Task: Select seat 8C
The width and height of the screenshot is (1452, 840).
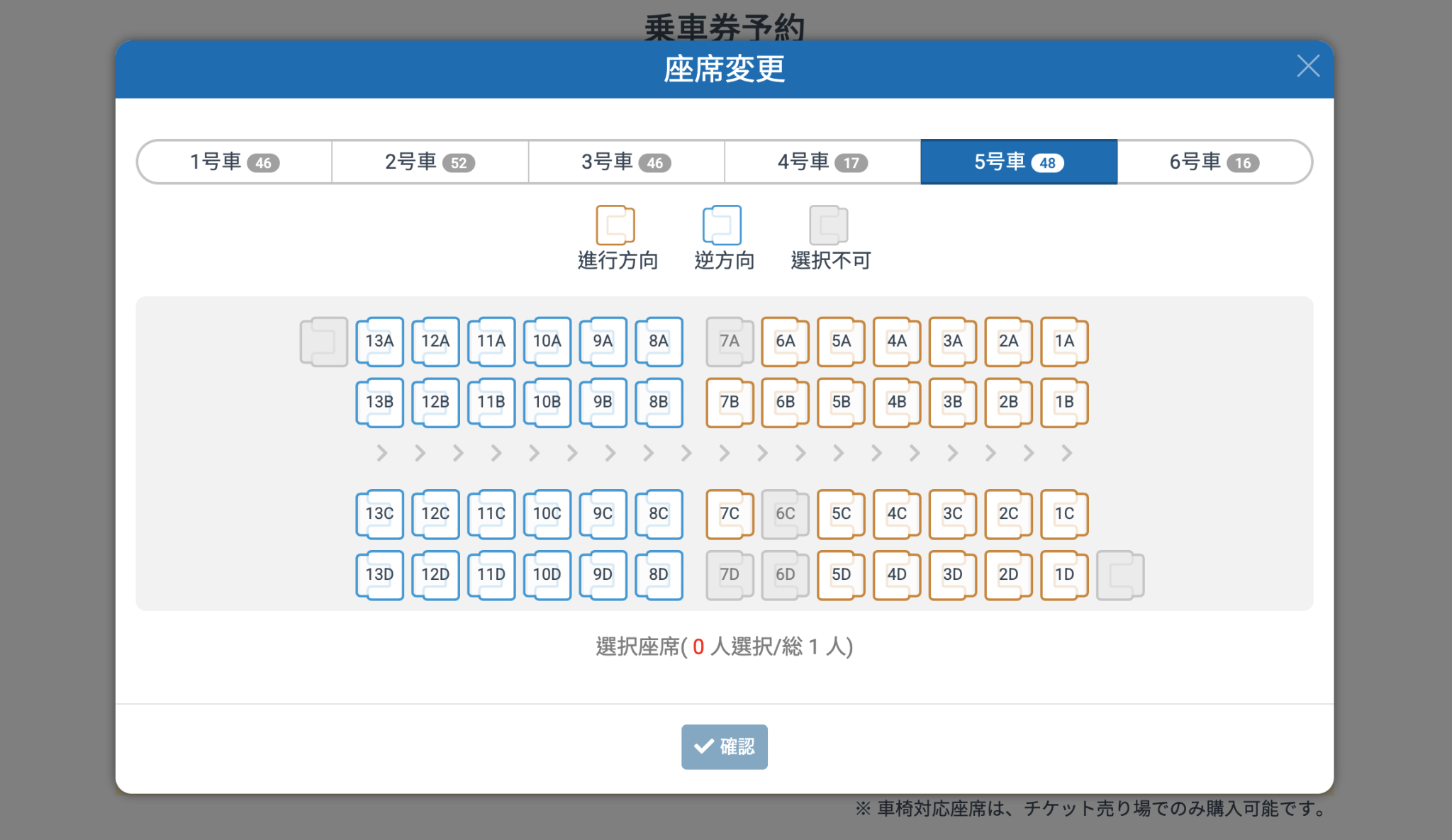Action: click(x=659, y=513)
